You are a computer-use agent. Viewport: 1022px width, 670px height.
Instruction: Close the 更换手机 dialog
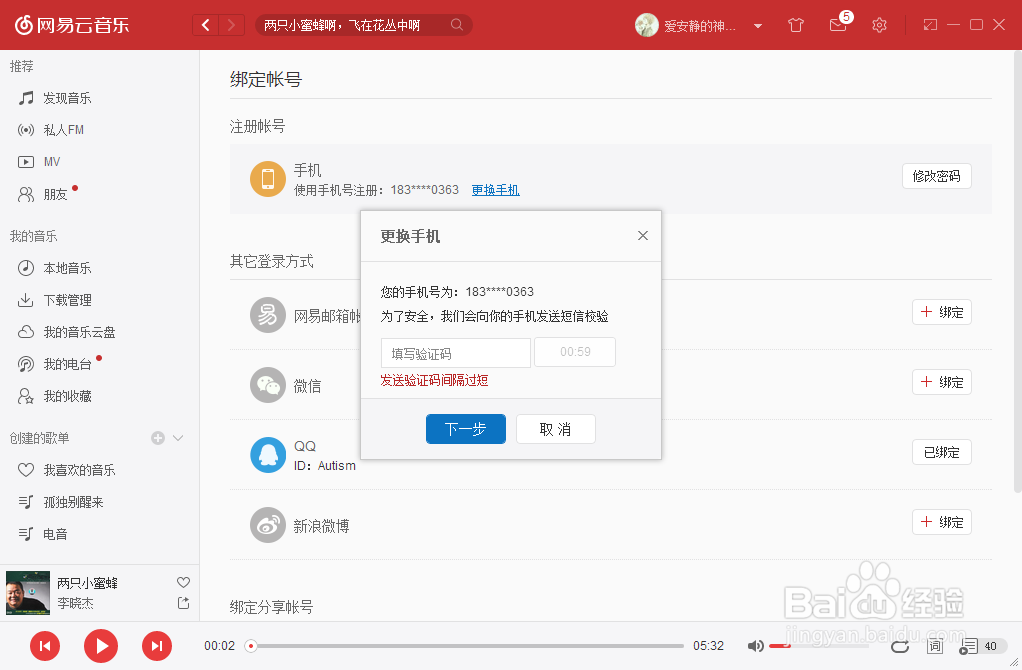click(643, 235)
